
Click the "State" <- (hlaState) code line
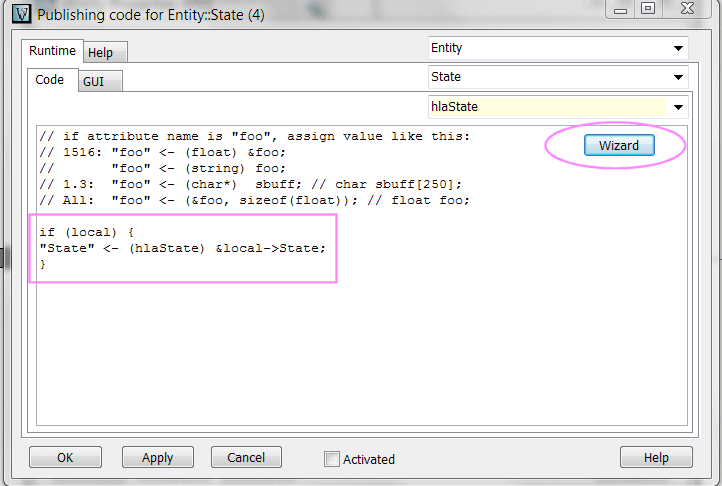[x=182, y=248]
